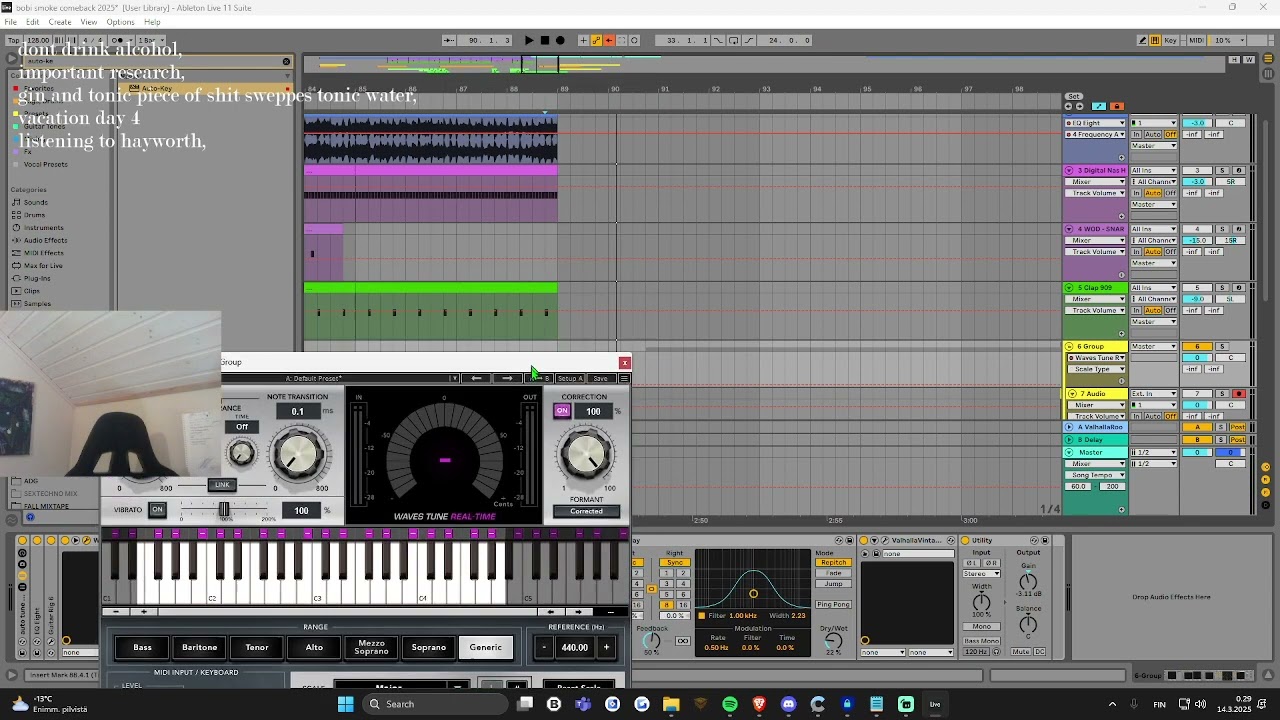Open the Brave browser from the taskbar
1280x720 pixels.
coord(760,704)
